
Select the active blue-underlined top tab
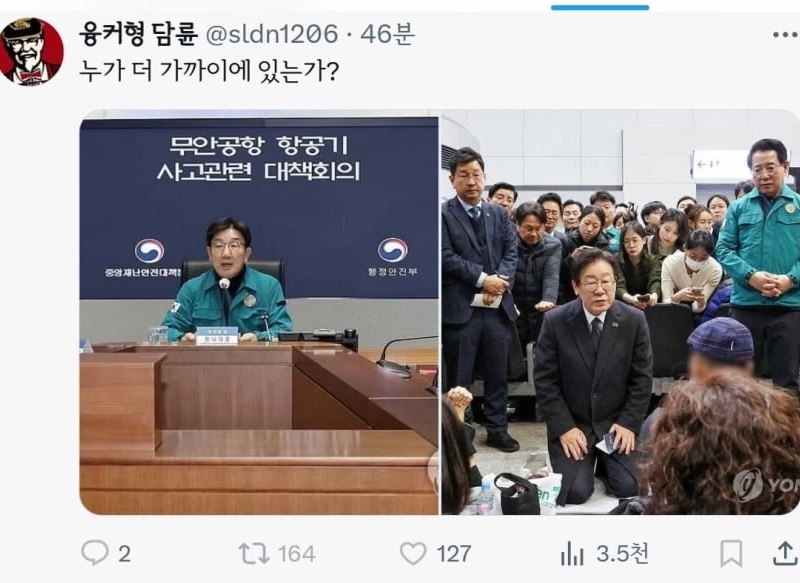click(x=600, y=7)
